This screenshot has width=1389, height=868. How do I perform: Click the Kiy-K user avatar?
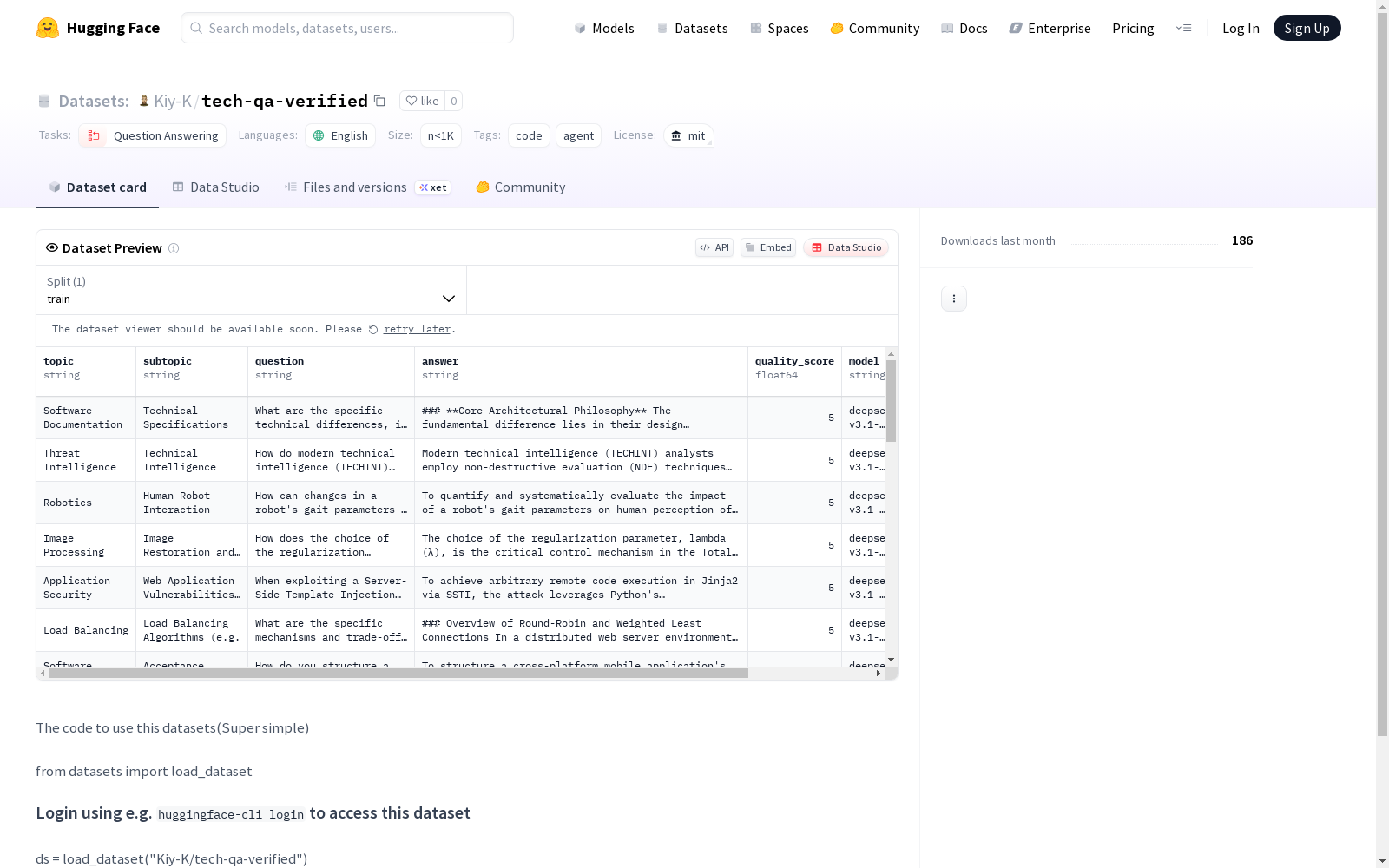coord(144,101)
